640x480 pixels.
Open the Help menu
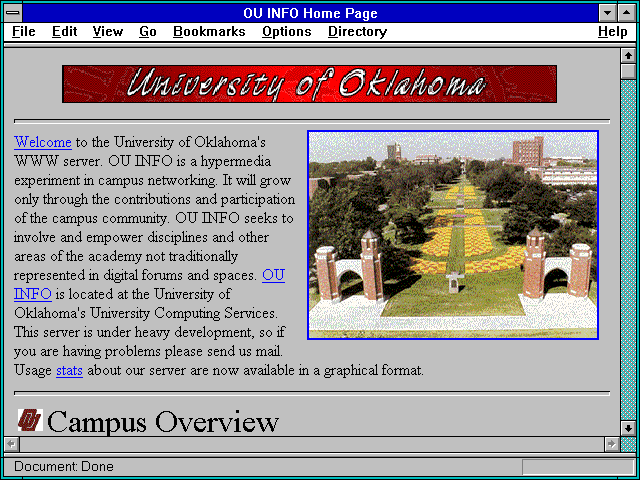pyautogui.click(x=613, y=32)
